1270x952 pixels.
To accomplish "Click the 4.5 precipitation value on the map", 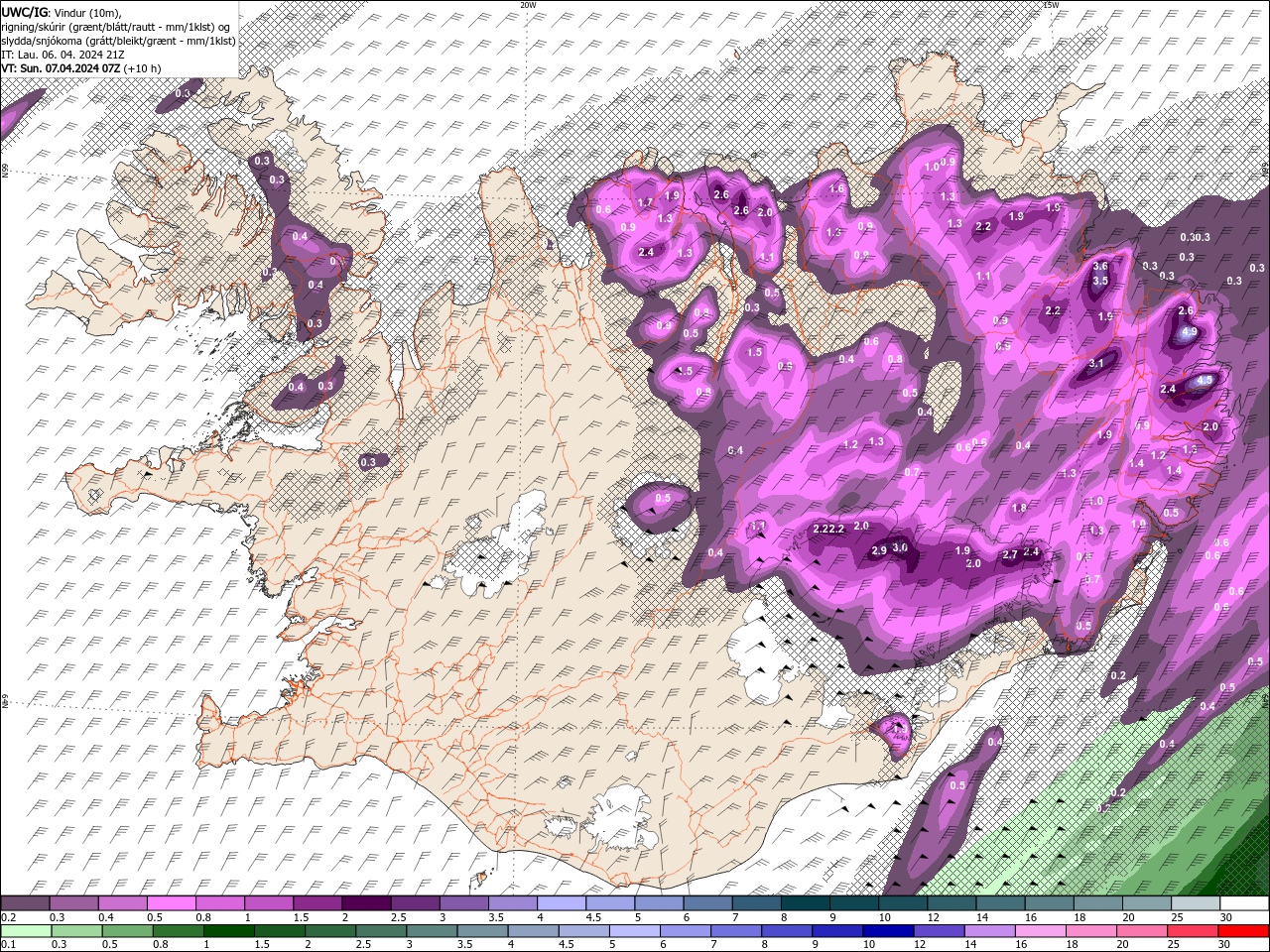I will click(1205, 380).
